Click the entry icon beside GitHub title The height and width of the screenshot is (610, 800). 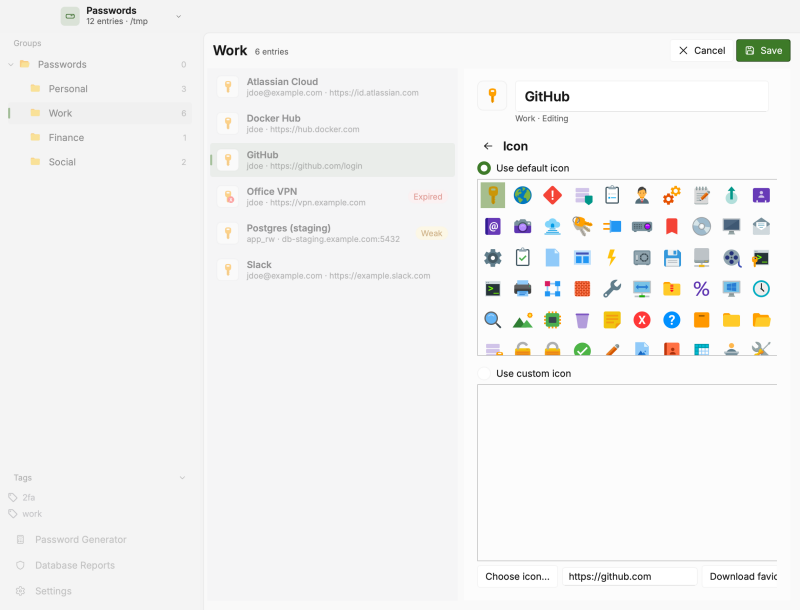(492, 96)
